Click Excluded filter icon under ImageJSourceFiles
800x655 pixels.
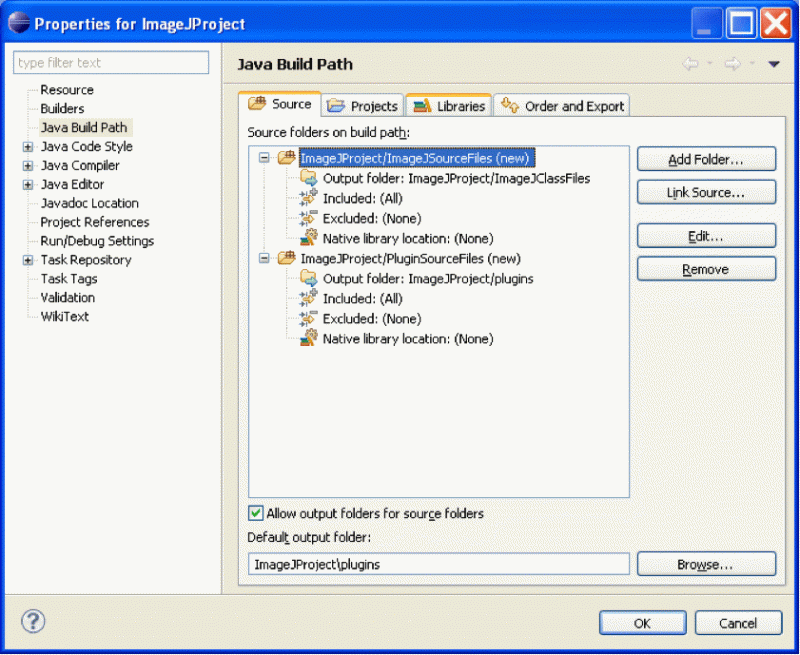click(309, 218)
